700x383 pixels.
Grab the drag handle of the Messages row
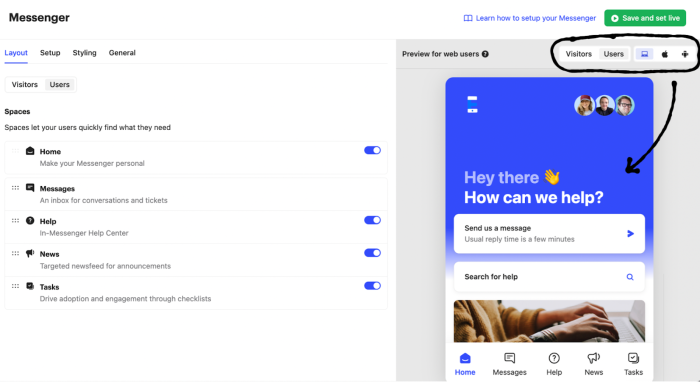[x=15, y=188]
